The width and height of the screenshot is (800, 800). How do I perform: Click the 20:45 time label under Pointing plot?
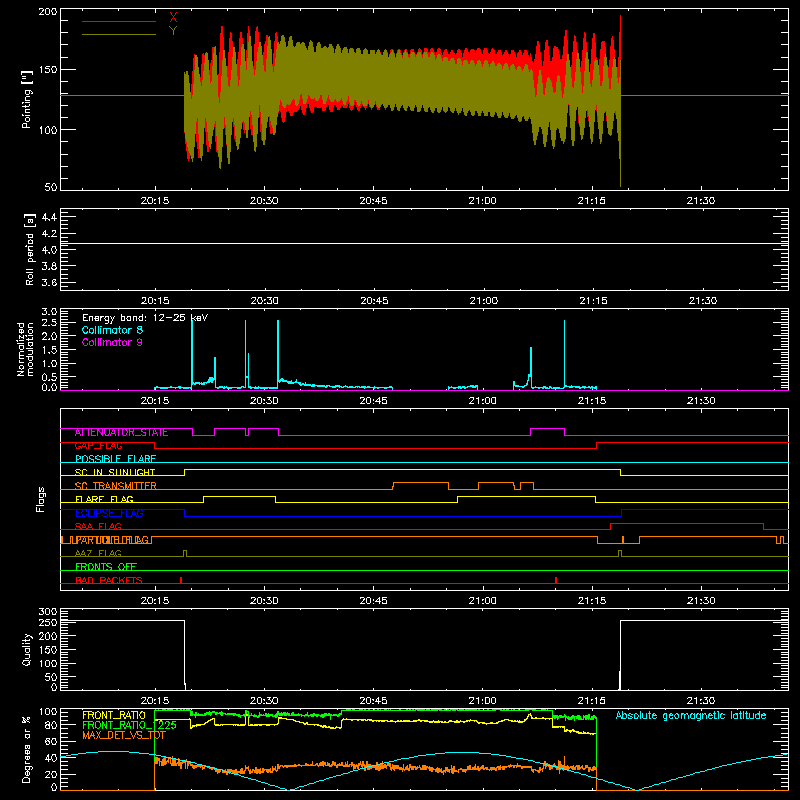point(373,201)
